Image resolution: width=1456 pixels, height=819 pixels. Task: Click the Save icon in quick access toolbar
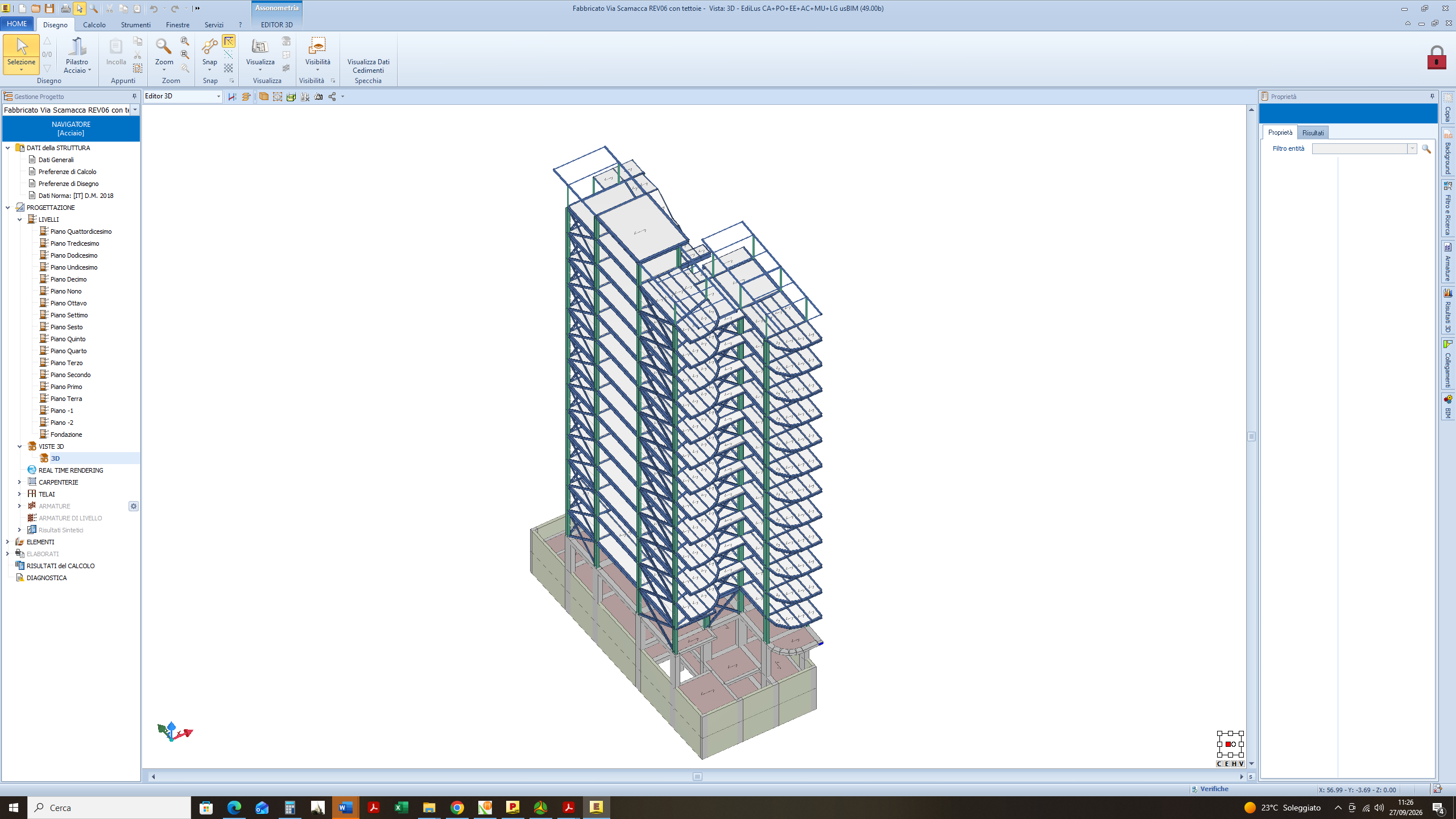click(49, 9)
